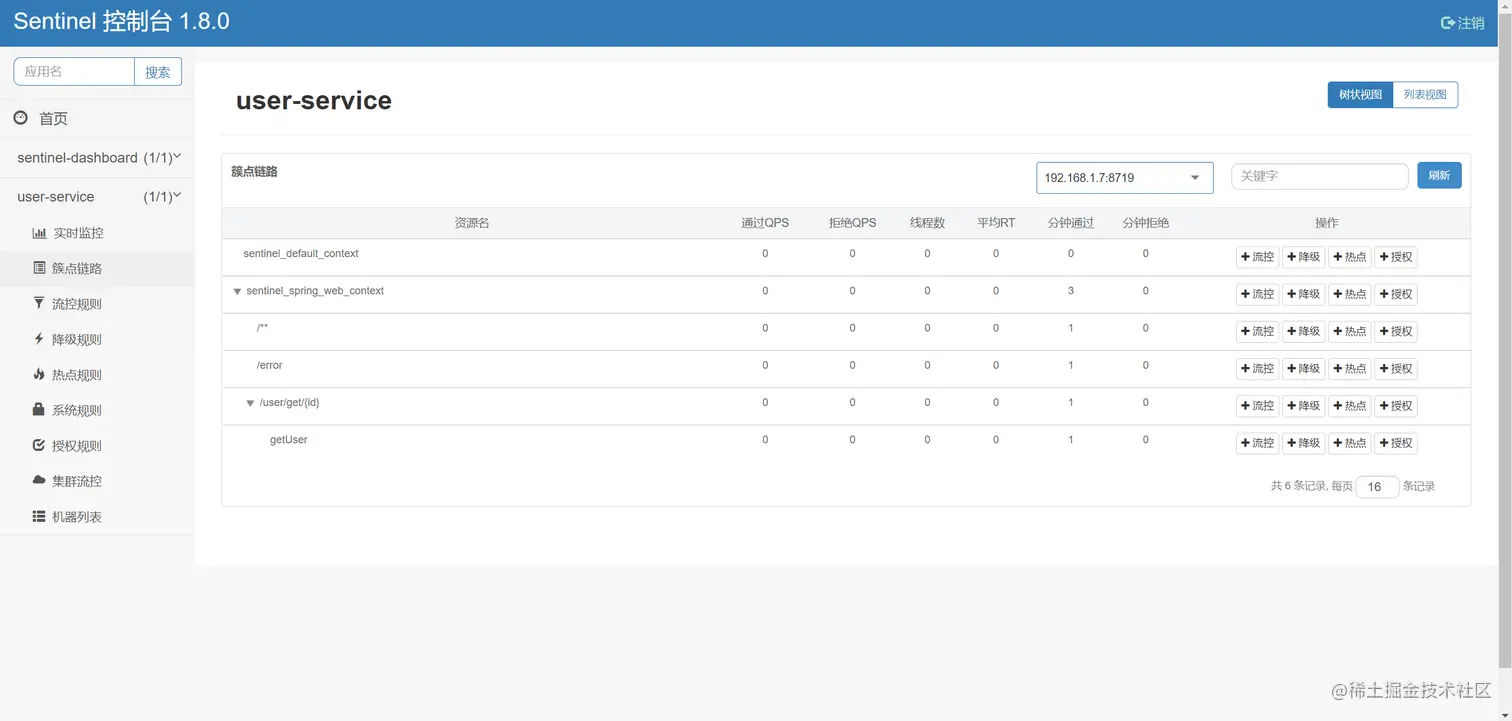Add 流控 rule for /** resource
This screenshot has height=721, width=1512.
(x=1258, y=332)
